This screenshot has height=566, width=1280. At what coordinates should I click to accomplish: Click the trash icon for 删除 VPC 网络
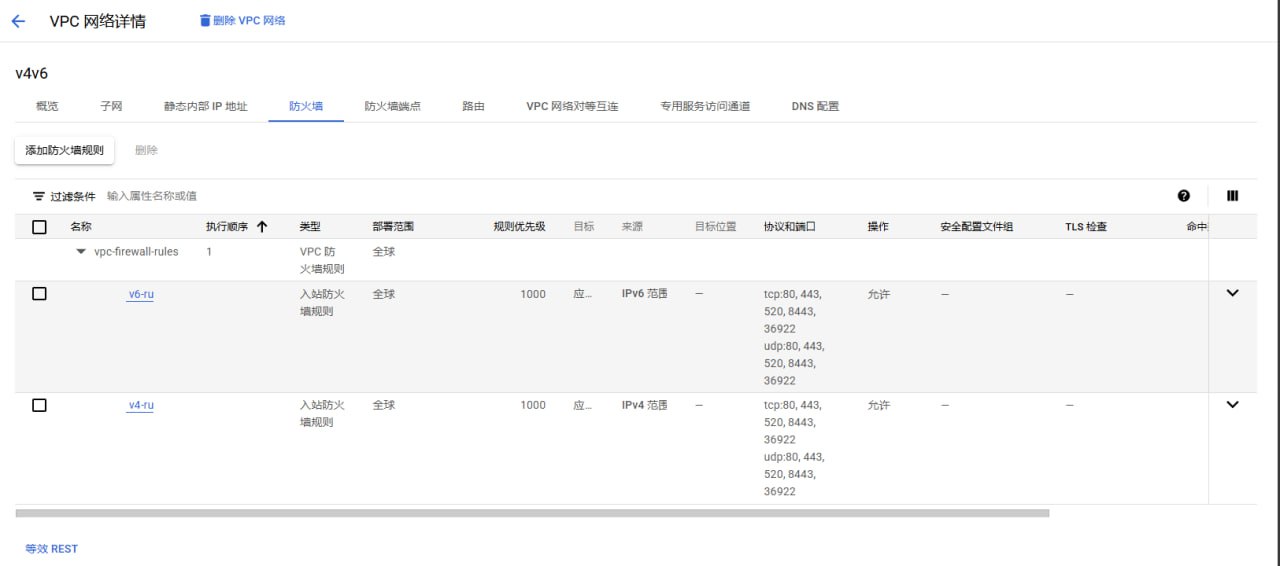click(x=205, y=20)
